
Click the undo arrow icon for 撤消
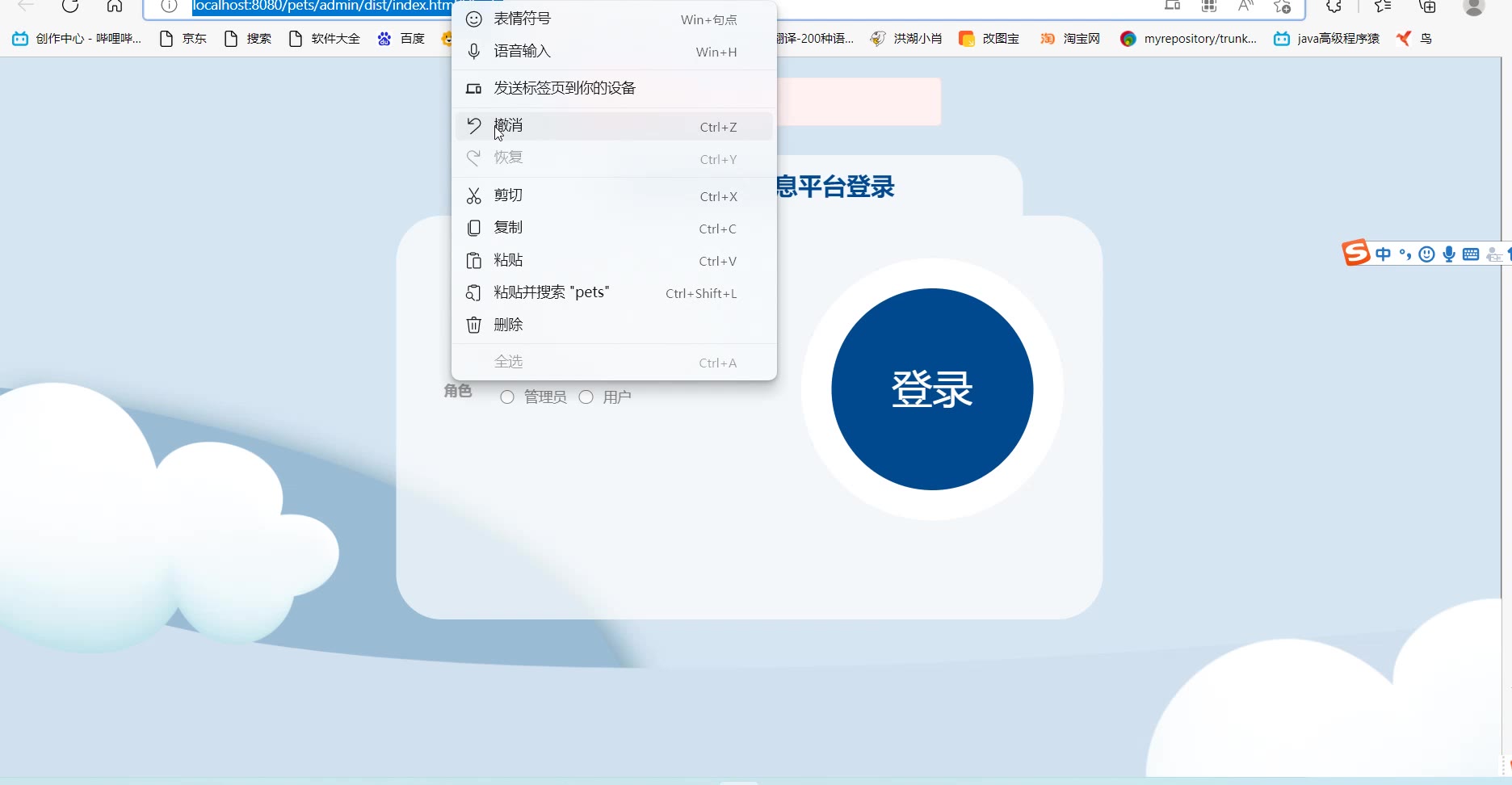(474, 125)
